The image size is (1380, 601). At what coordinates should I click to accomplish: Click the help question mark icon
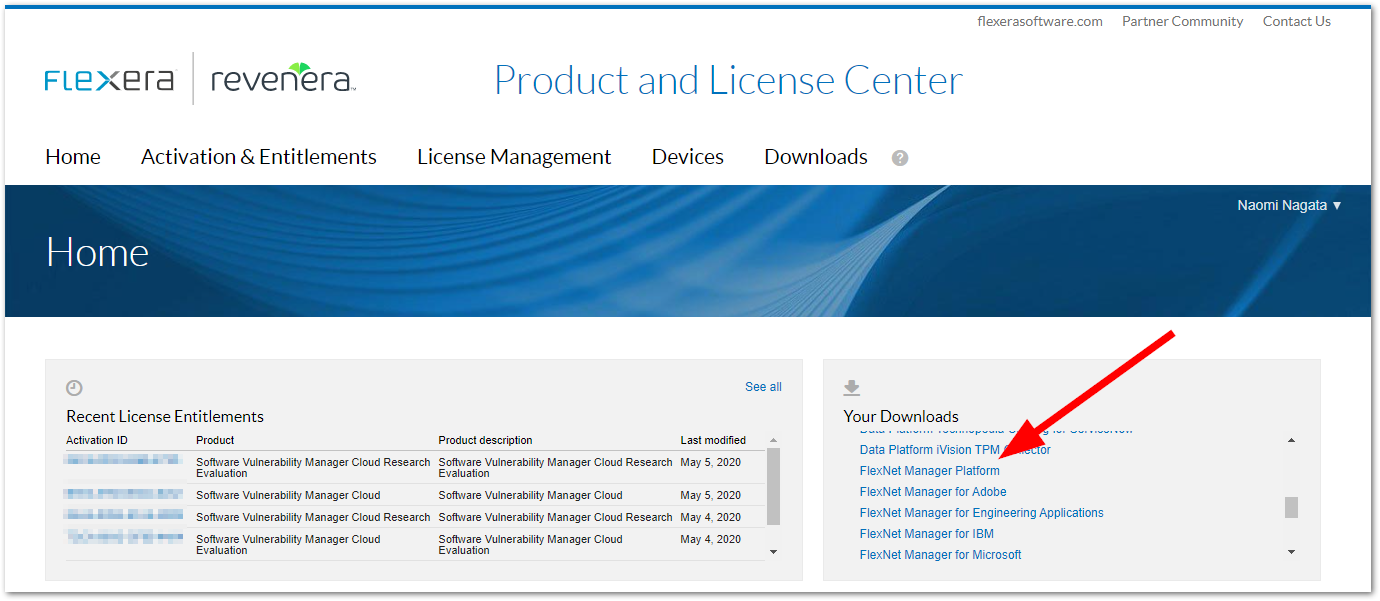[900, 158]
